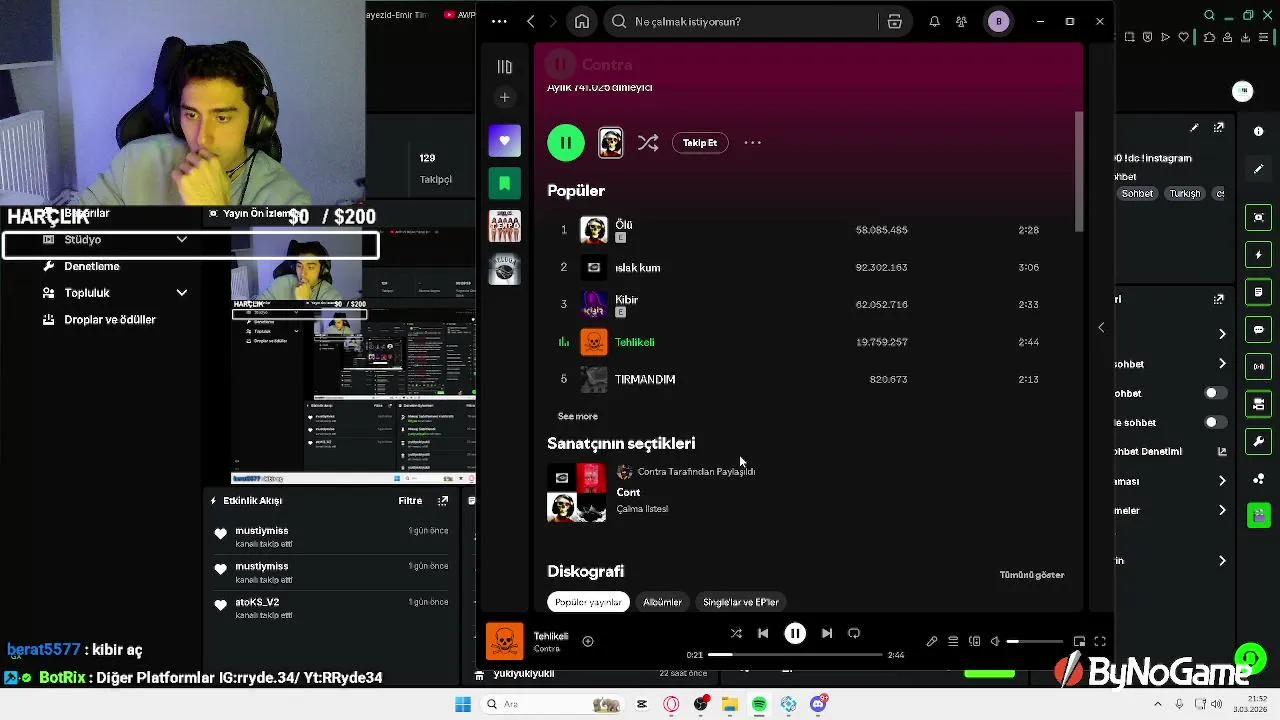The image size is (1280, 720).
Task: Enter full screen player icon
Action: pos(1100,641)
